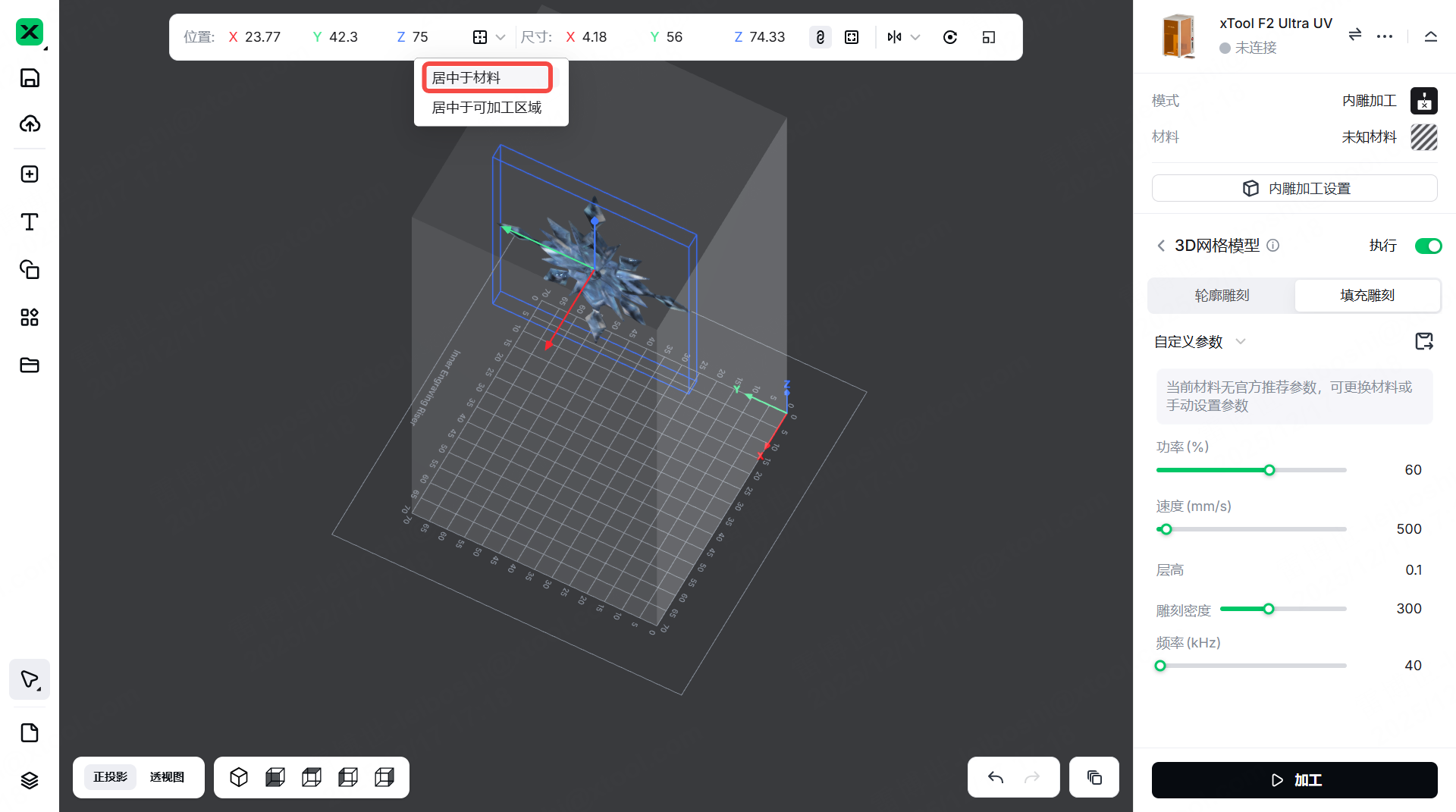This screenshot has width=1456, height=812.
Task: Click the 内雕加工设置 button
Action: (x=1294, y=188)
